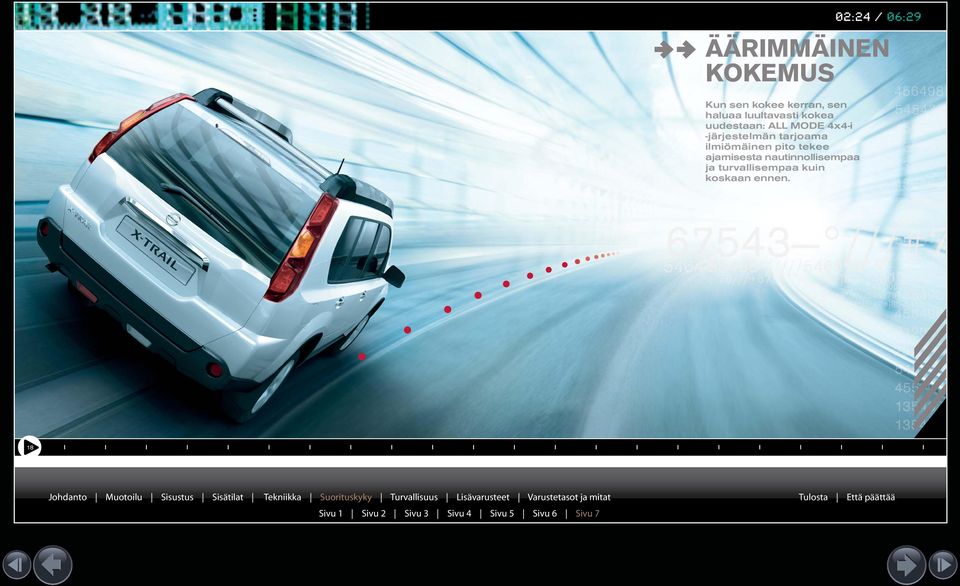
Task: Select the Tekniikka section
Action: tap(282, 497)
